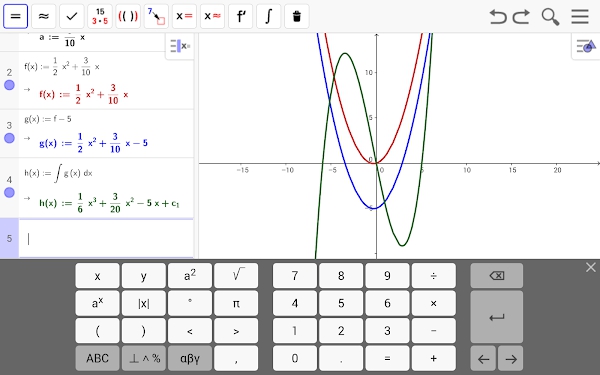
Task: Open the hamburger main menu
Action: pos(580,16)
